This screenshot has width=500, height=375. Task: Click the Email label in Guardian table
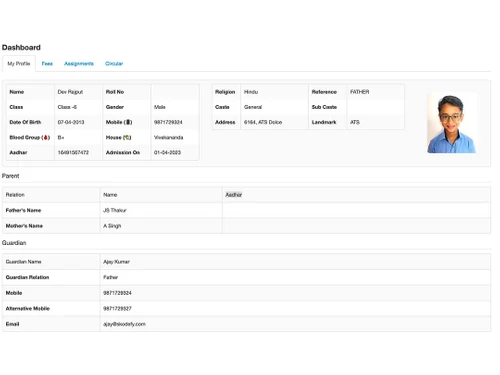pos(12,324)
